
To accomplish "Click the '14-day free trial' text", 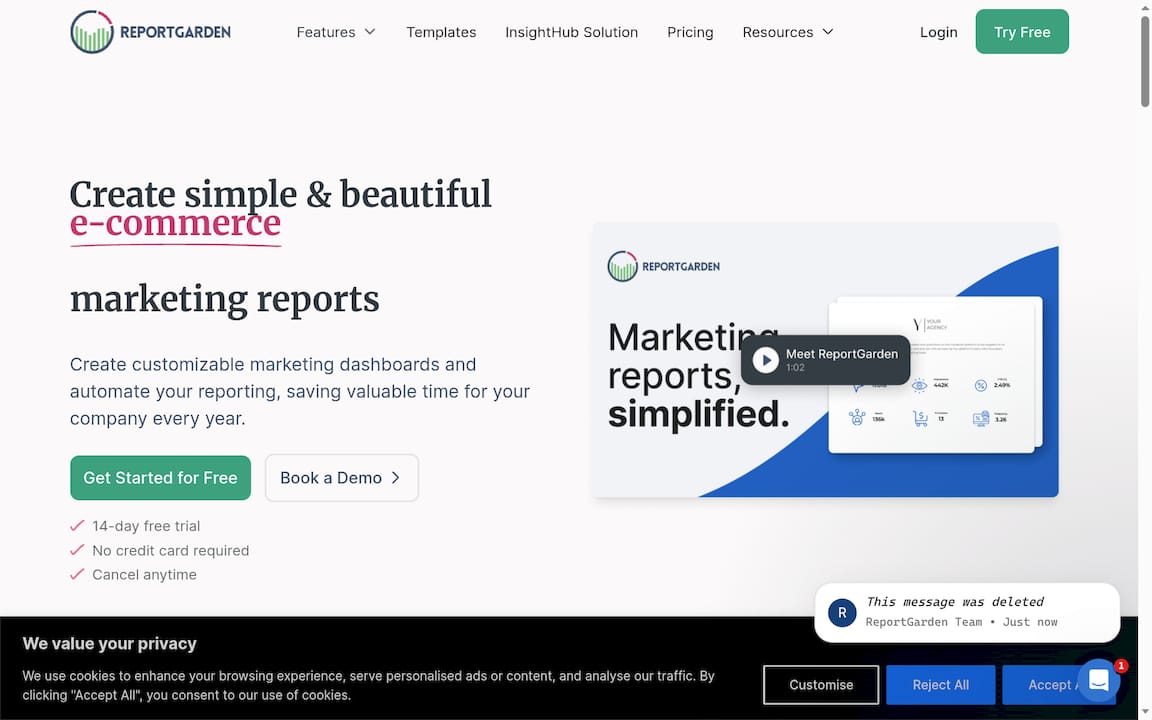I will click(x=146, y=526).
